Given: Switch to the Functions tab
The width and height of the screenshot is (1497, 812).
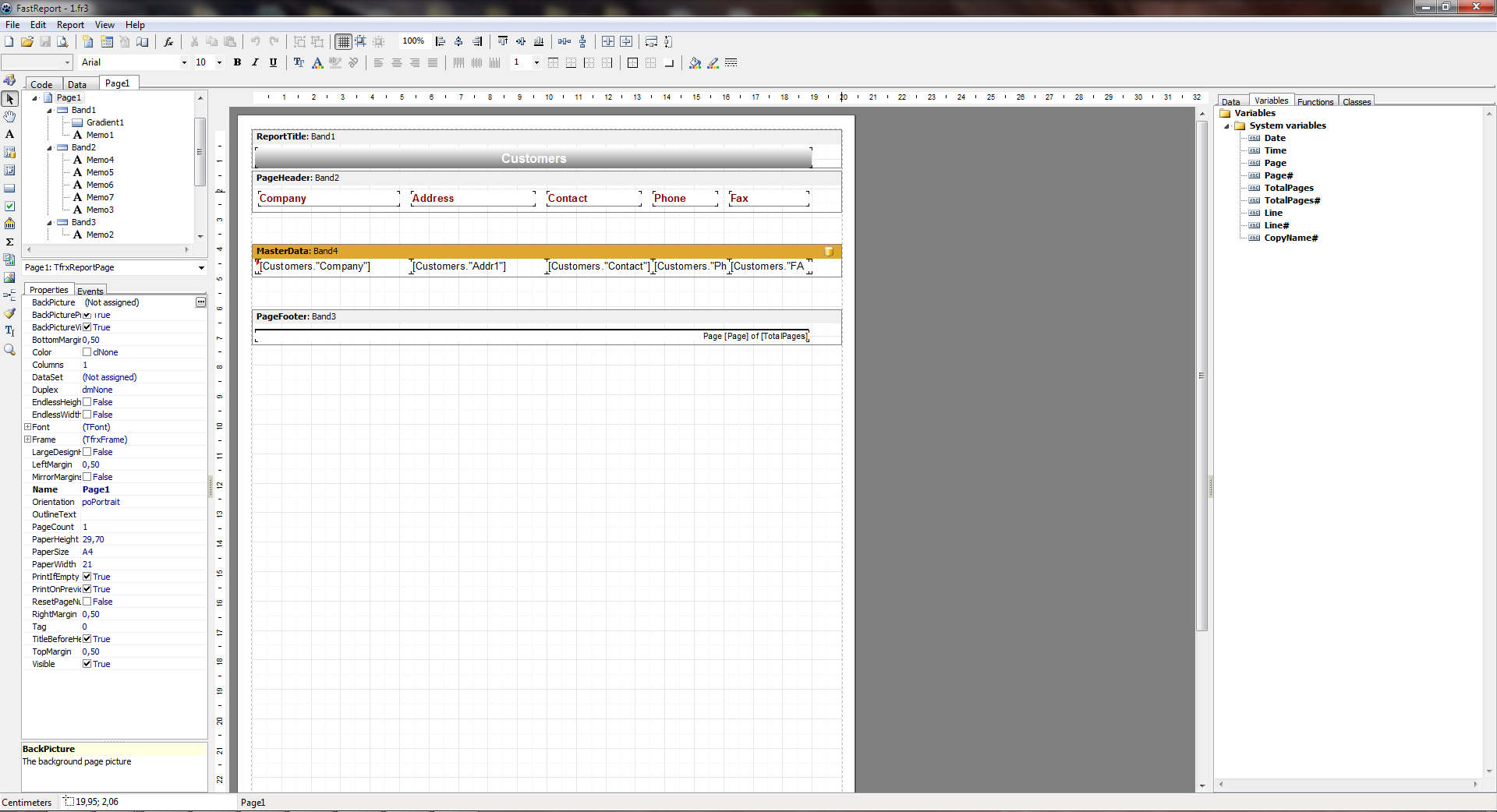Looking at the screenshot, I should click(1315, 102).
